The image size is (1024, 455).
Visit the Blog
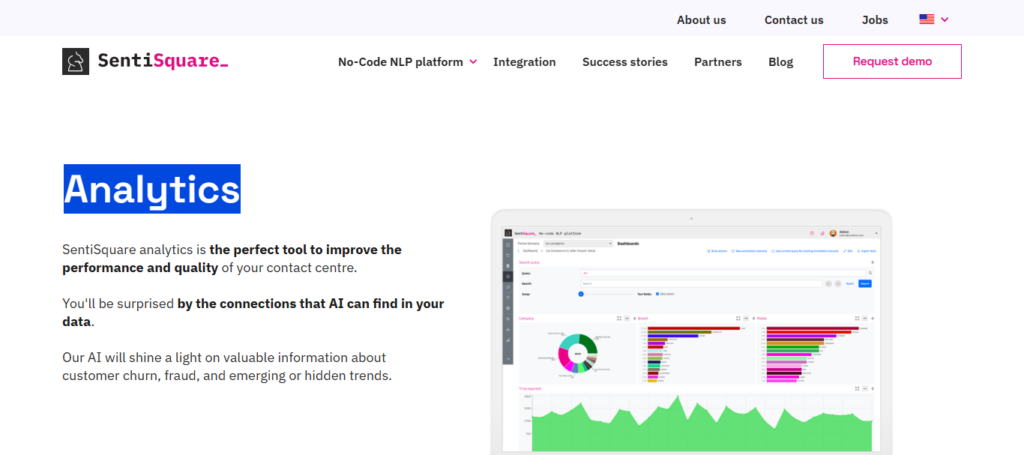point(780,62)
